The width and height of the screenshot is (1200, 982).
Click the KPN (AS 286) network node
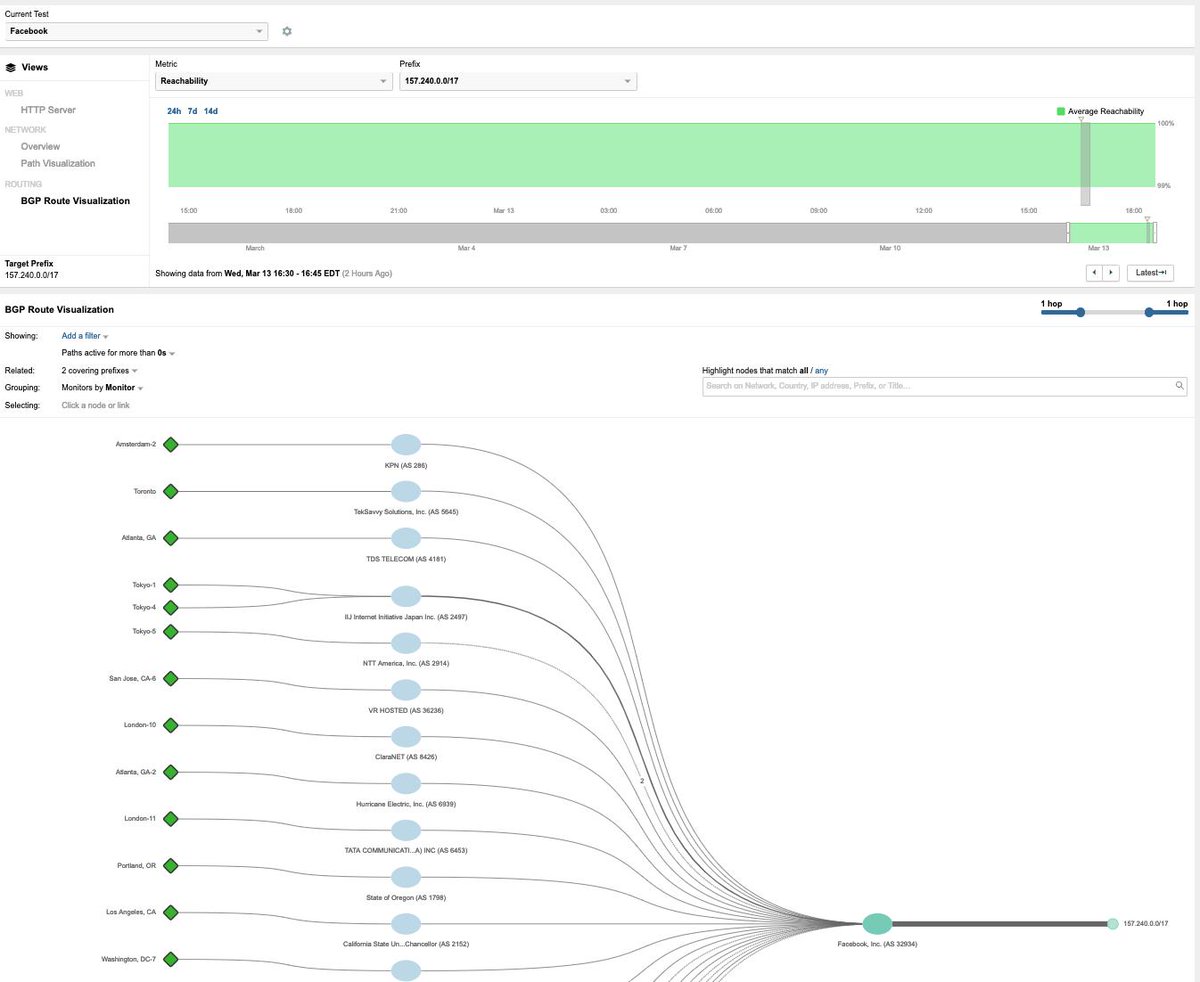(405, 444)
